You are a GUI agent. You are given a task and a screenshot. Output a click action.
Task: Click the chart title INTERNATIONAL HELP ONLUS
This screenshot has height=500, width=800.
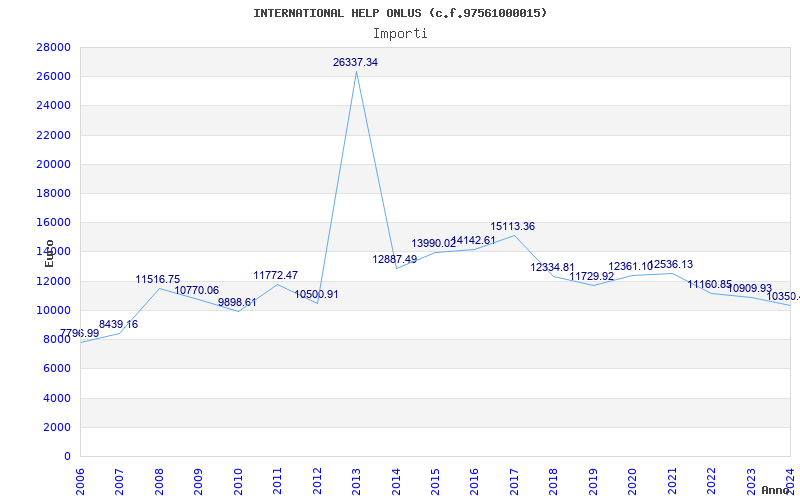click(400, 13)
